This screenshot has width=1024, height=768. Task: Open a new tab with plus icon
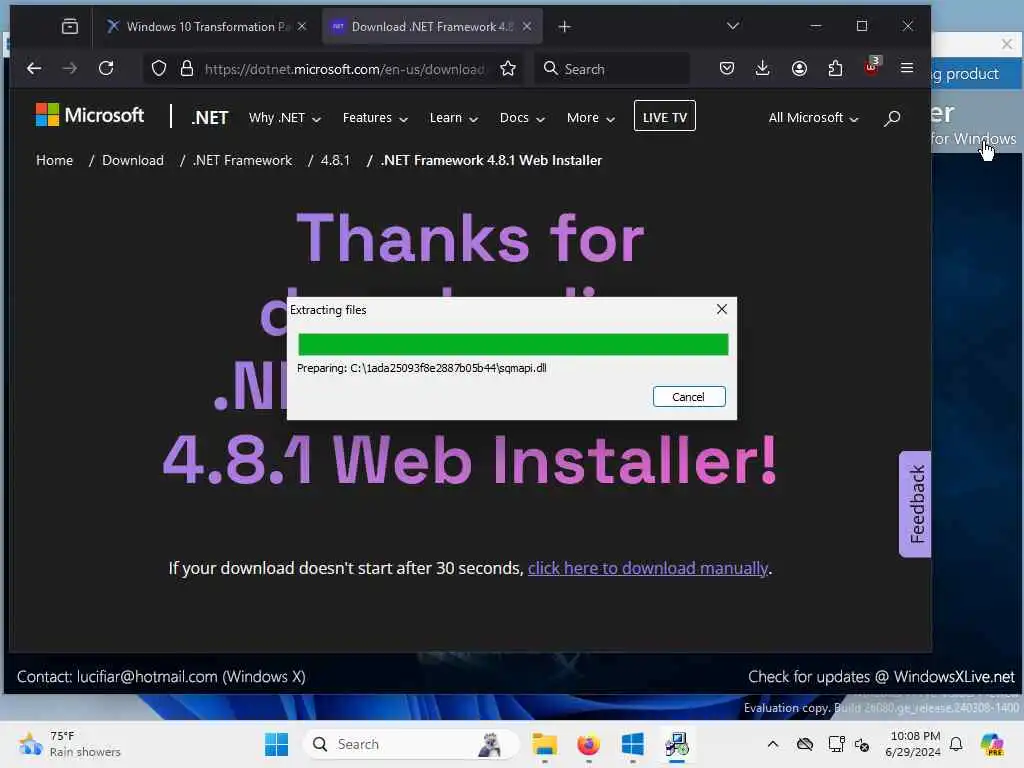[565, 26]
